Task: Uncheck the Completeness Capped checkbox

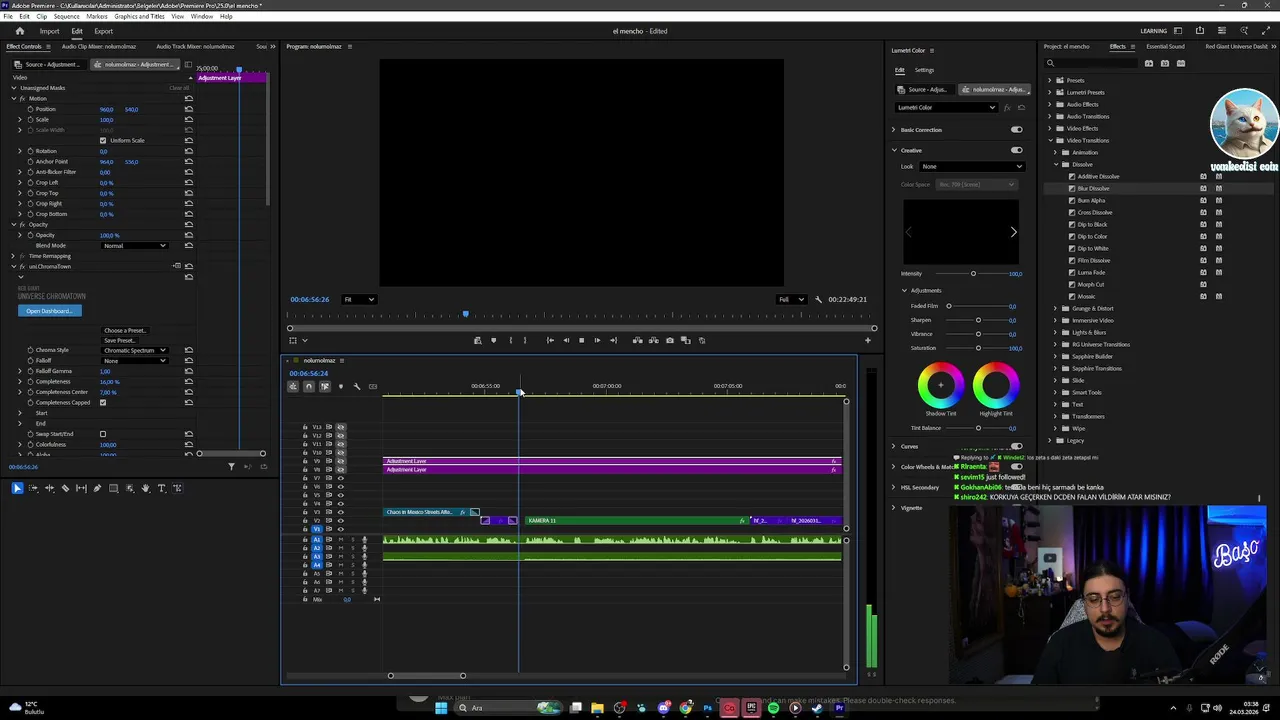Action: pyautogui.click(x=103, y=402)
